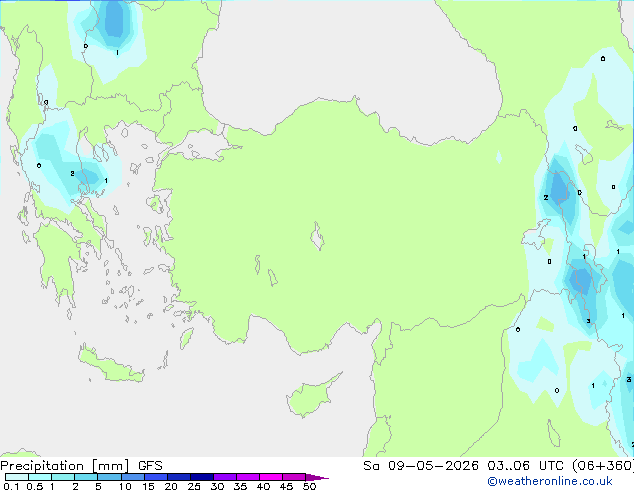634x490 pixels.
Task: Click the legend label '0.1'
Action: 11,486
